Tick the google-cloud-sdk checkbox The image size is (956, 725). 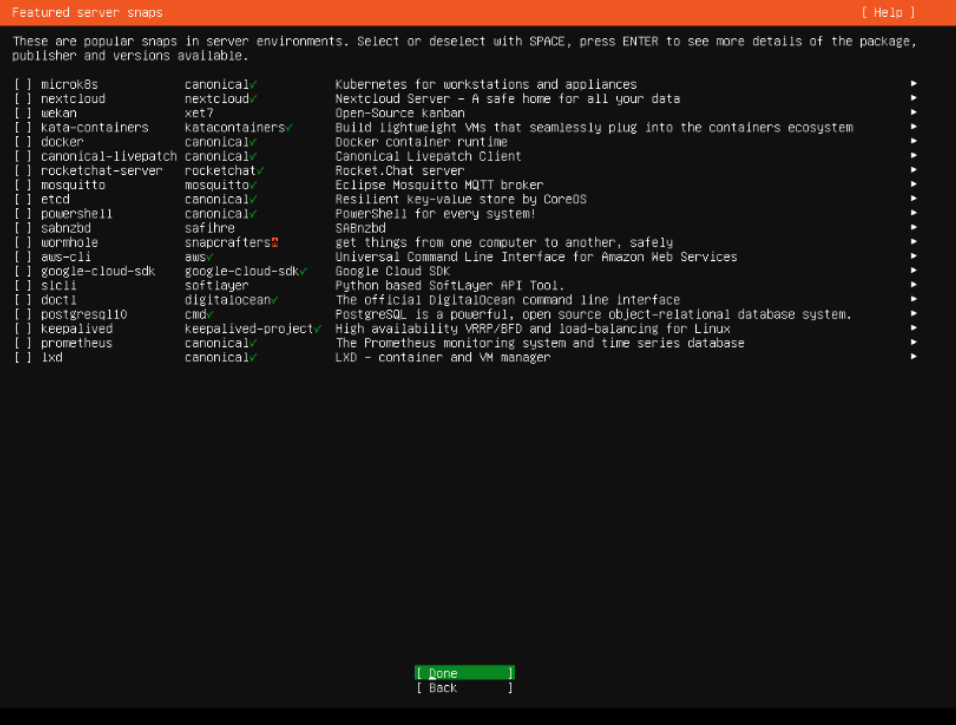[23, 271]
